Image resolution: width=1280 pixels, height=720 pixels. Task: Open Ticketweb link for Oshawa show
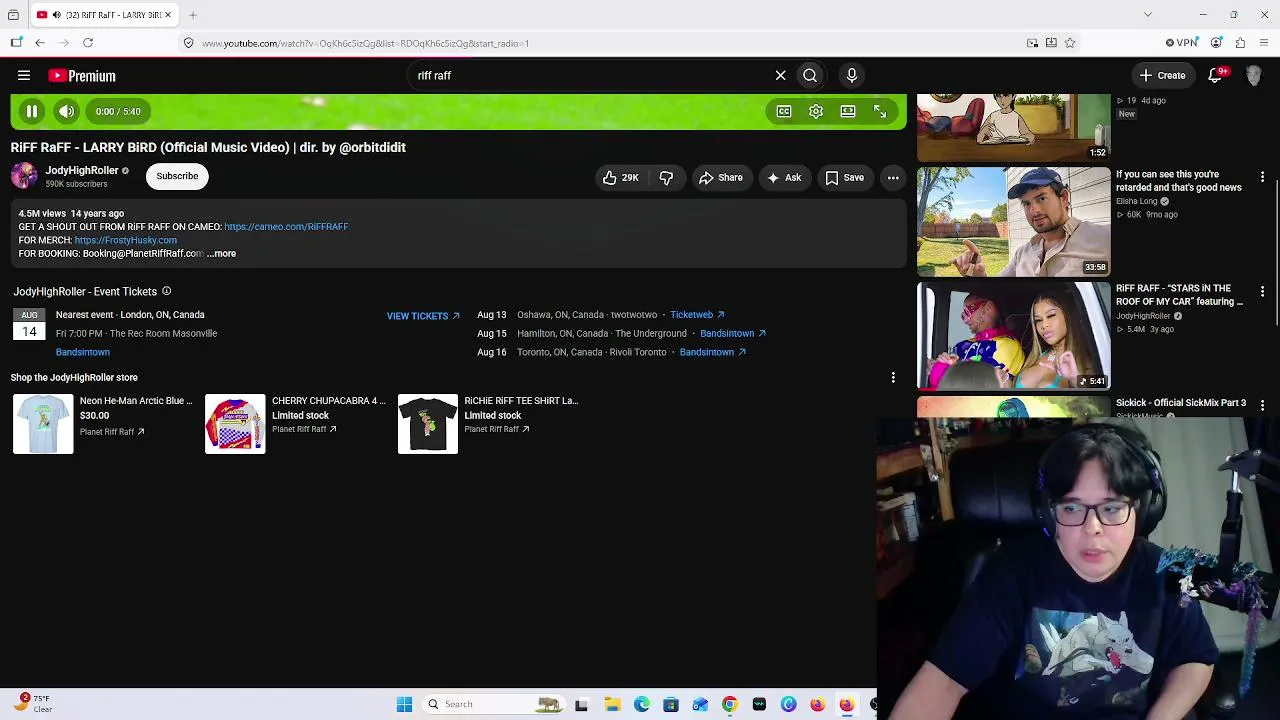click(697, 315)
